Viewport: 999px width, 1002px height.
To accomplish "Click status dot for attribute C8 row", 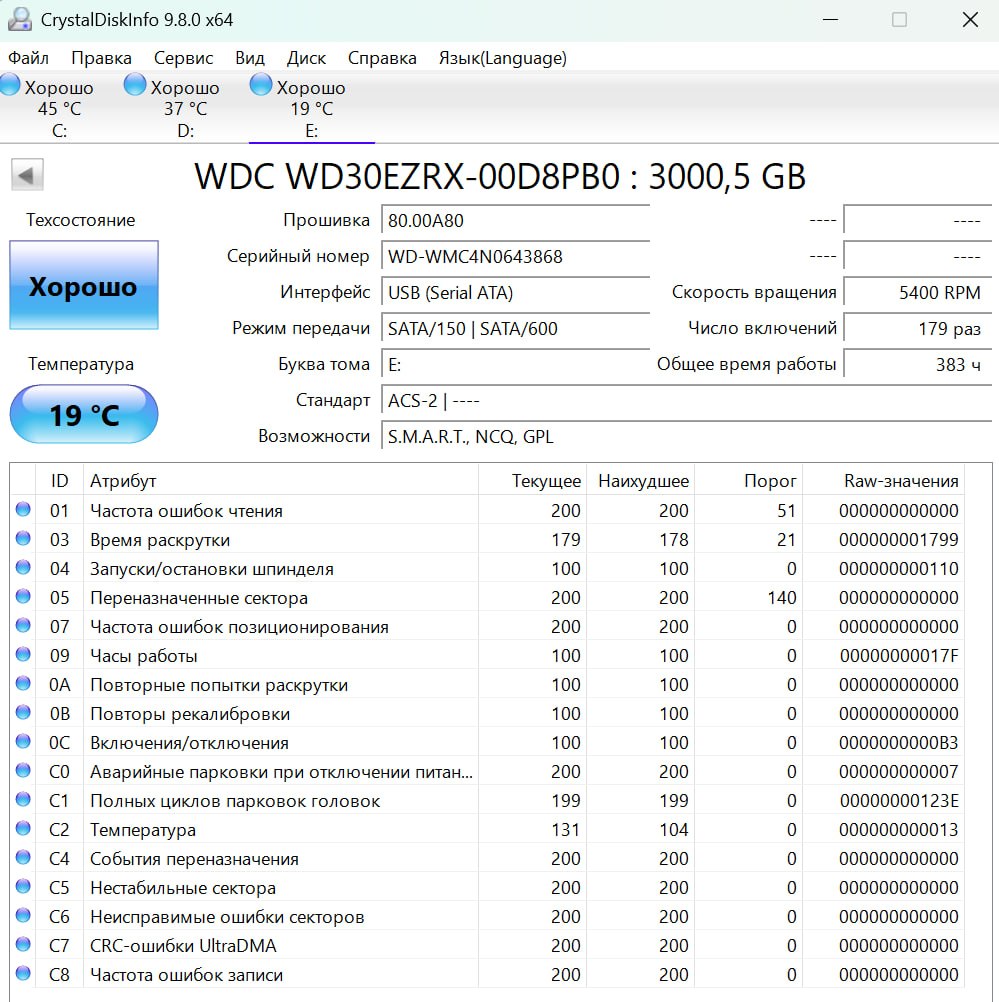I will click(23, 973).
